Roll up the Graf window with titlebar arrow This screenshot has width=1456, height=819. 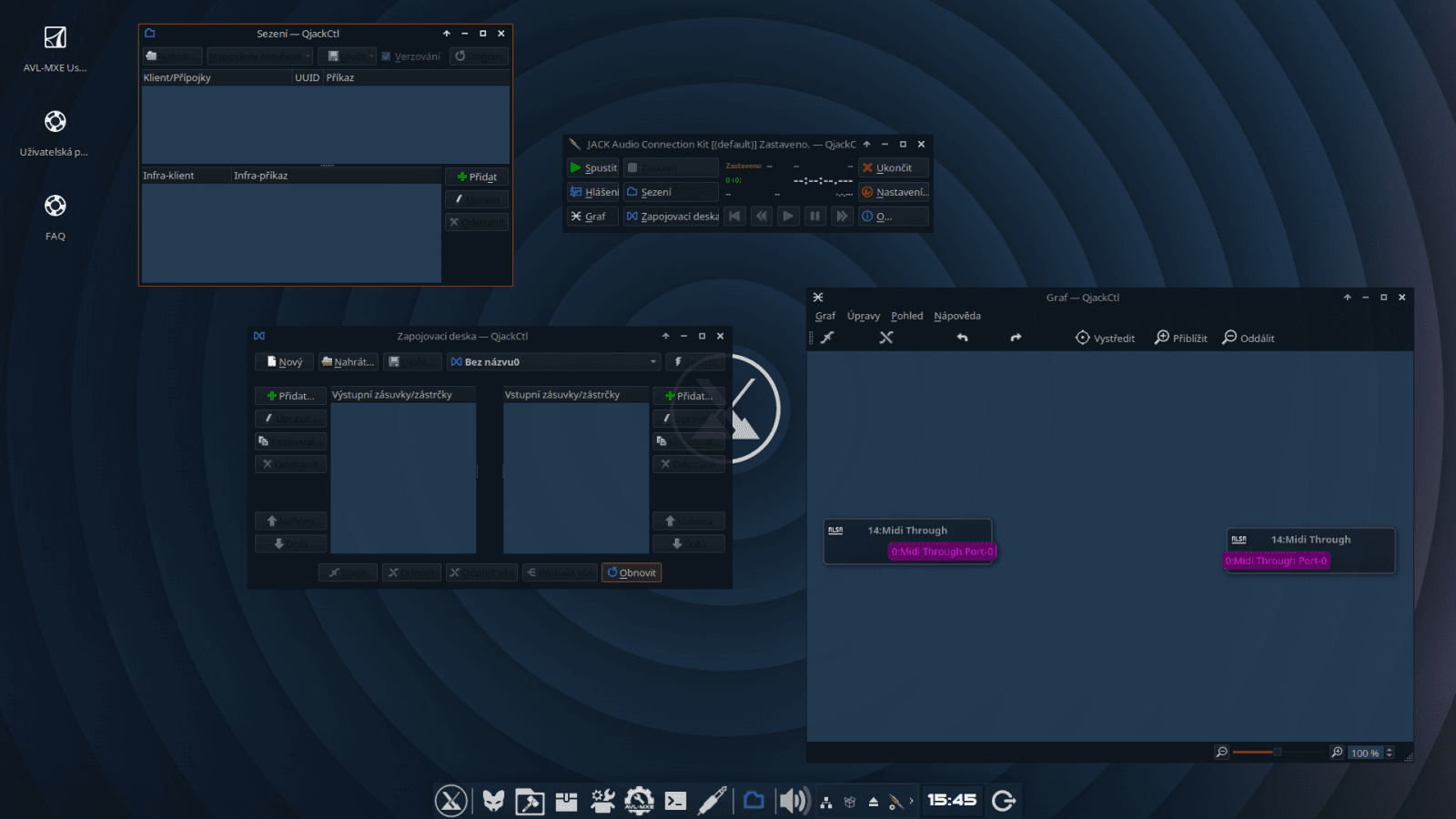[1347, 297]
